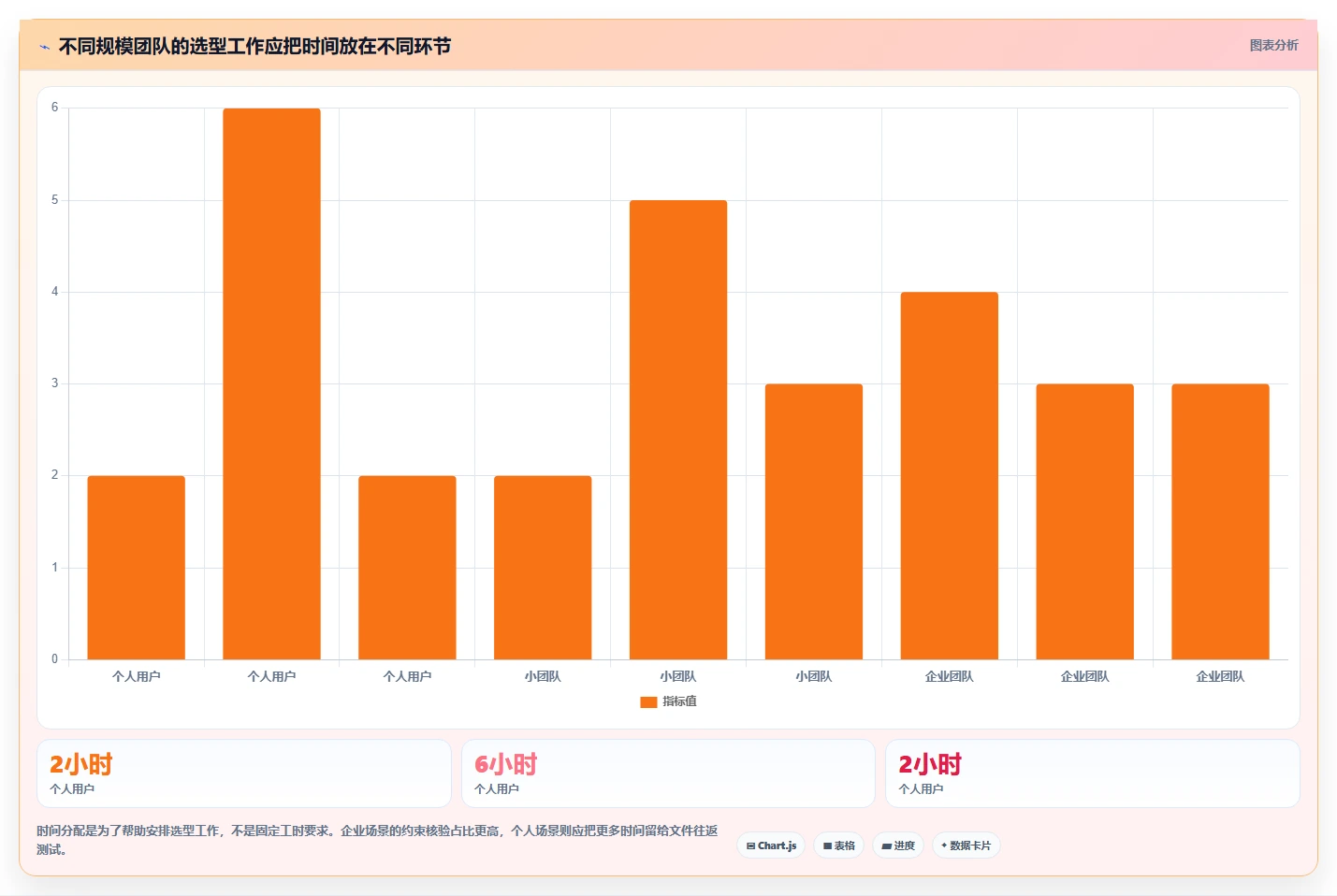Click the y-axis label 1
1337x896 pixels.
[54, 568]
